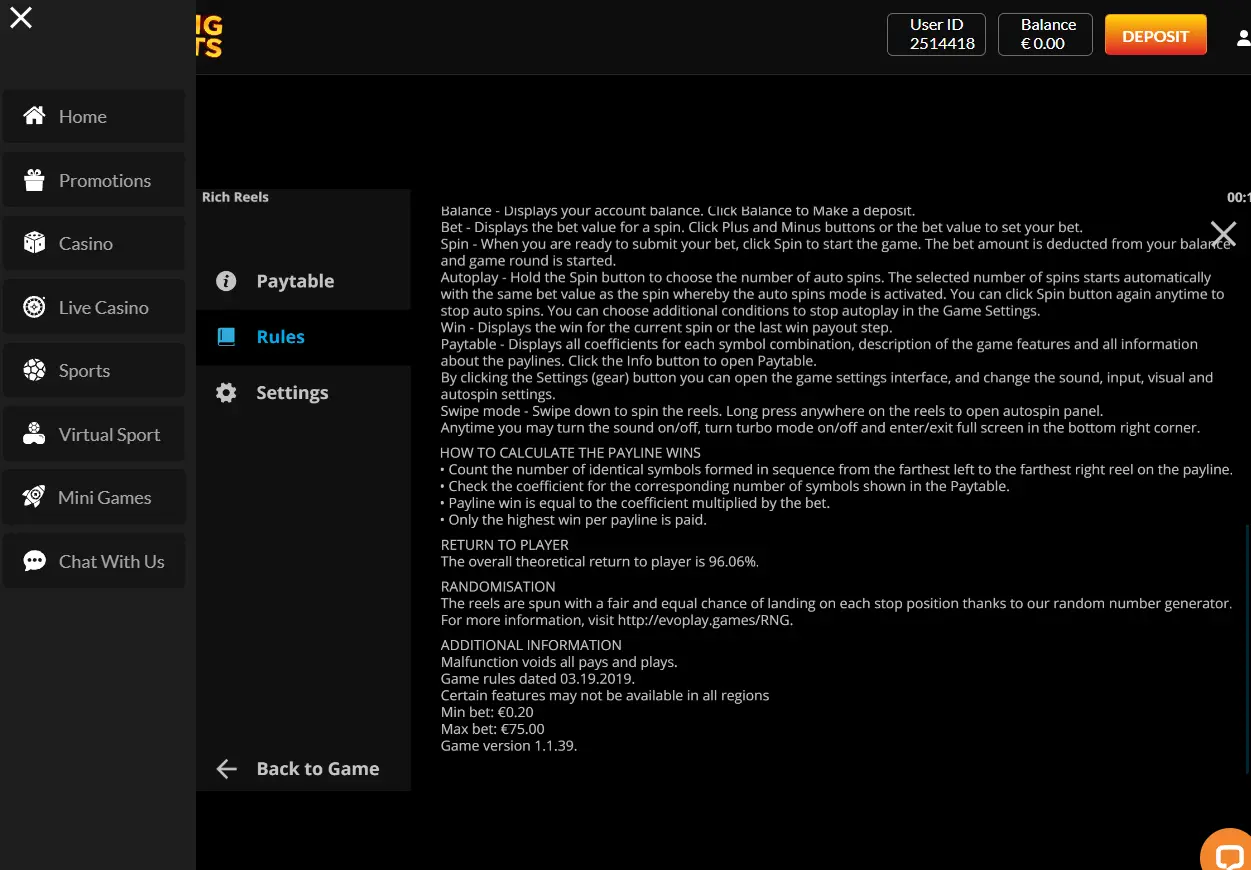1251x870 pixels.
Task: Click the Promotions gift icon
Action: tap(34, 180)
